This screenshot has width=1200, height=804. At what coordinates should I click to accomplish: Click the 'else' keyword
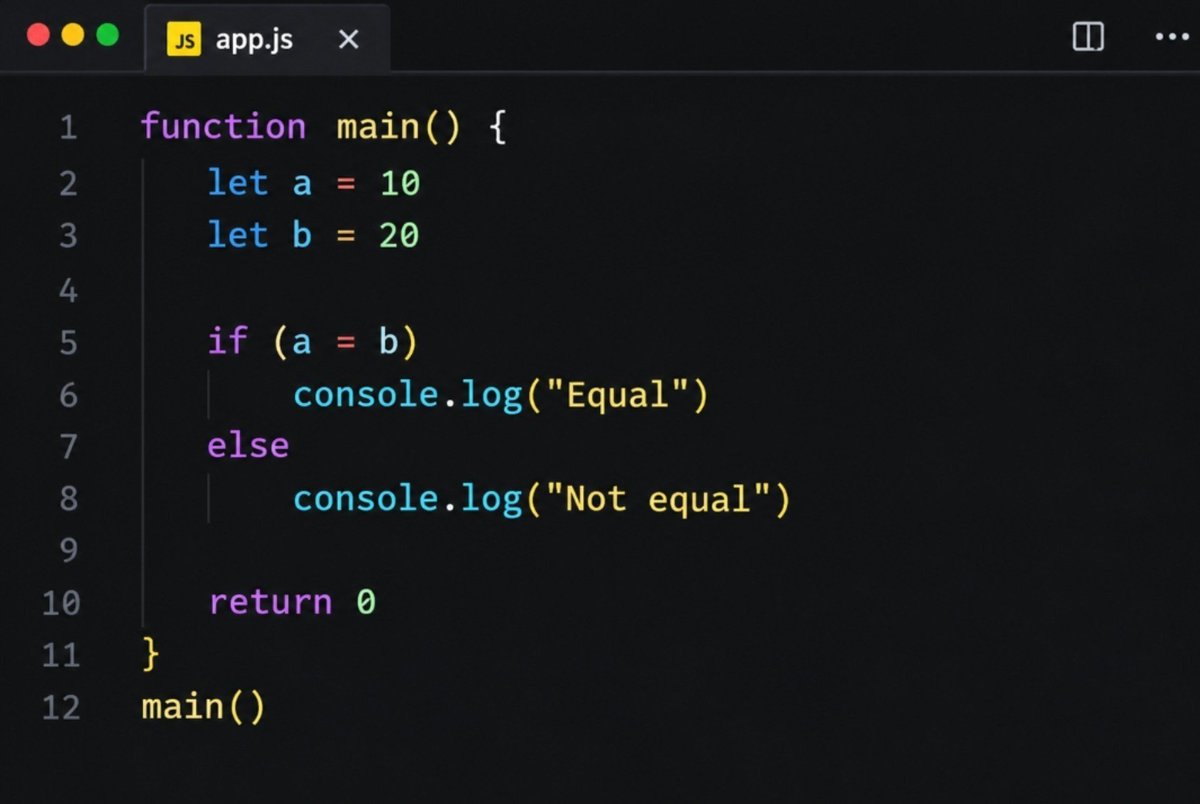pyautogui.click(x=248, y=445)
